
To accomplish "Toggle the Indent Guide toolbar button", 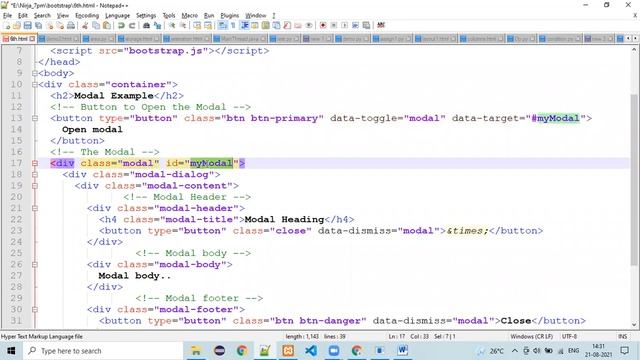I will click(x=244, y=25).
